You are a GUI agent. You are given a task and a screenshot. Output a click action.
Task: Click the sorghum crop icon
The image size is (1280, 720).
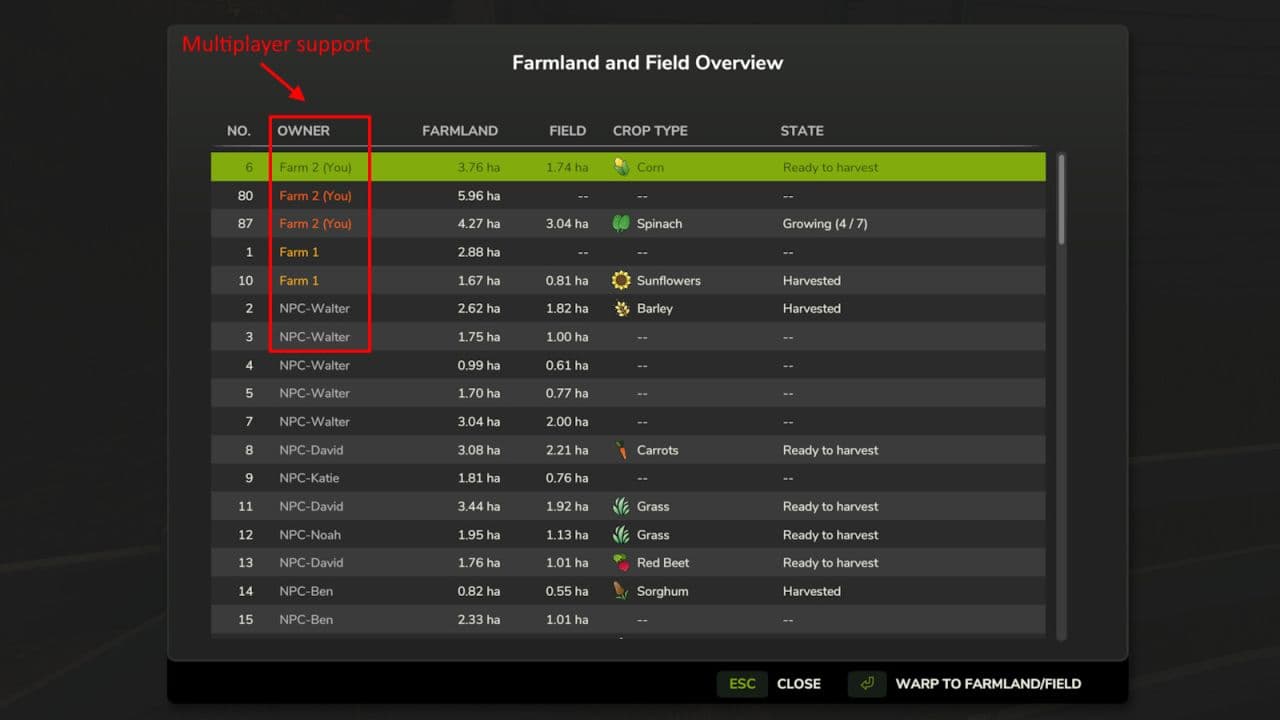pyautogui.click(x=621, y=591)
